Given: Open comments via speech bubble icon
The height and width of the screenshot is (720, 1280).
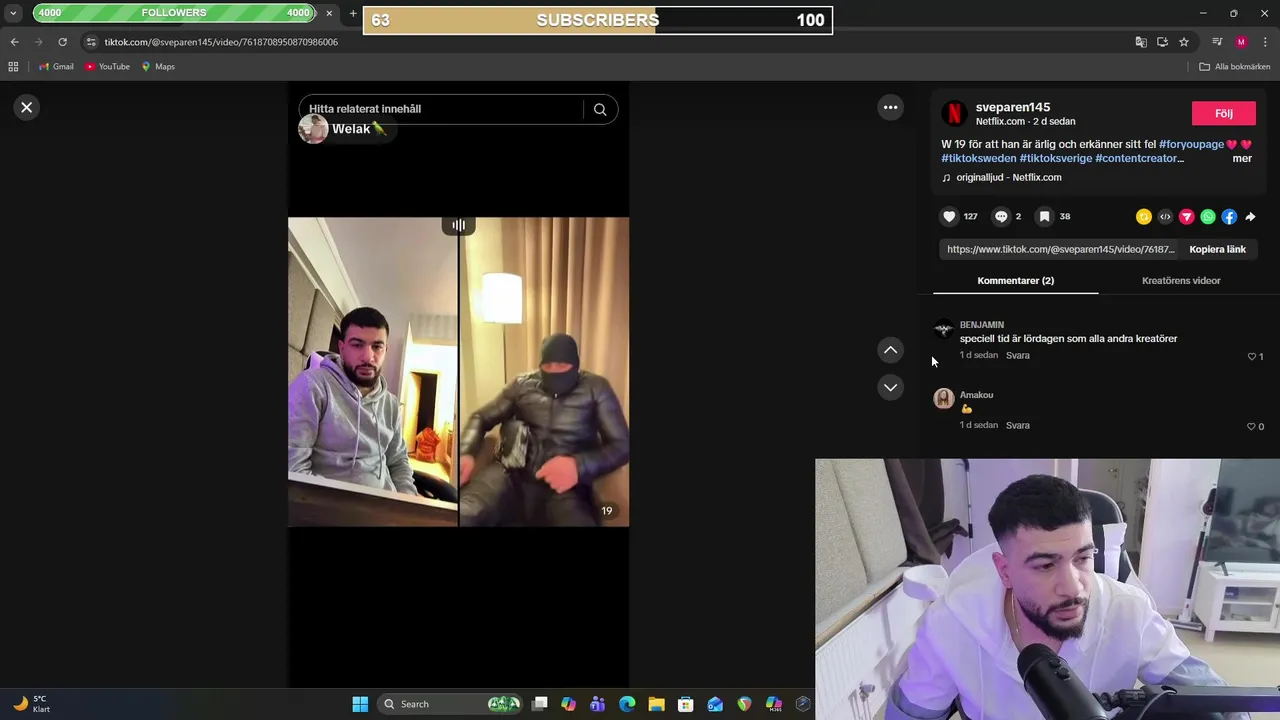Looking at the screenshot, I should [1001, 216].
